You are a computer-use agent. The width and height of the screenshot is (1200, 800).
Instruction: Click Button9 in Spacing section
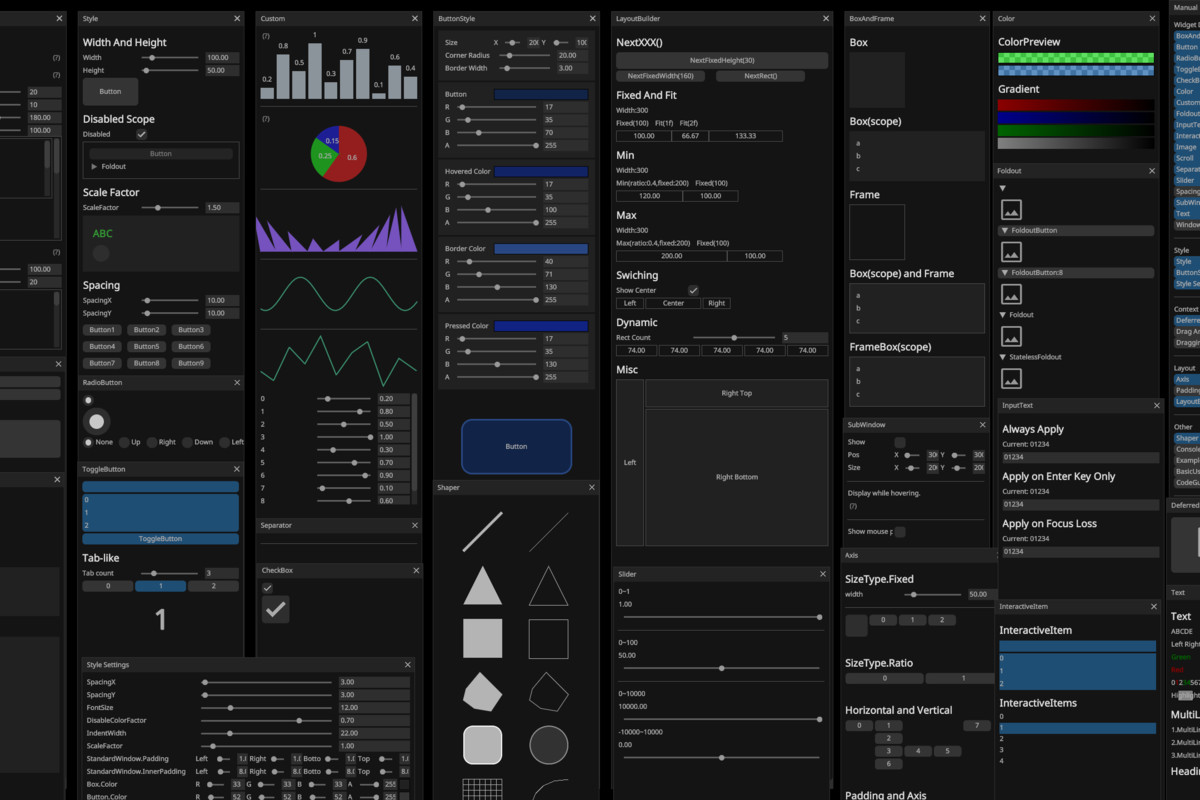[191, 363]
